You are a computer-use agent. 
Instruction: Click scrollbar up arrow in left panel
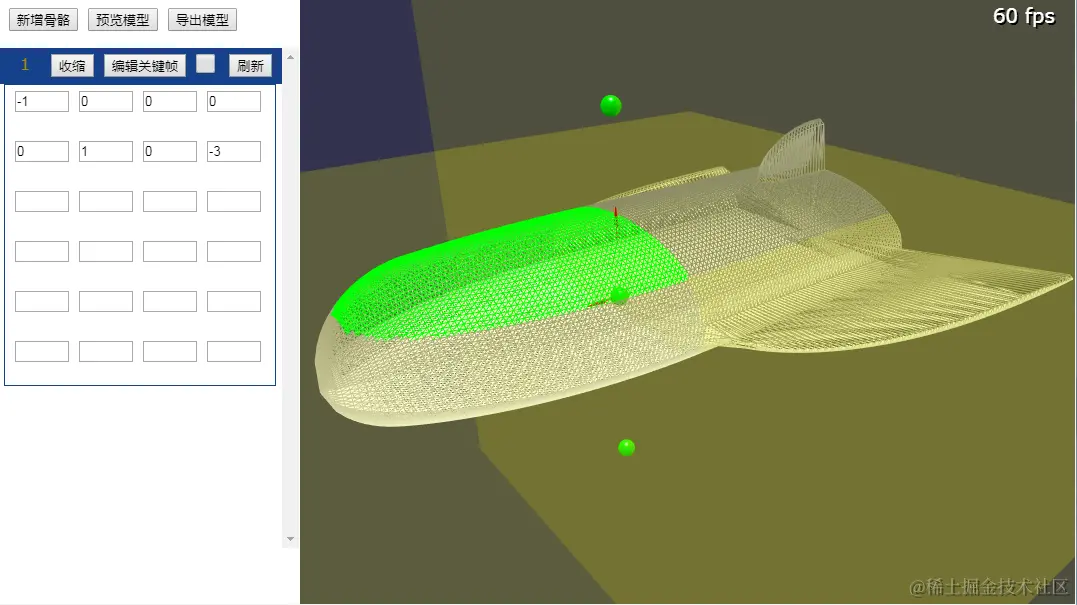coord(291,58)
